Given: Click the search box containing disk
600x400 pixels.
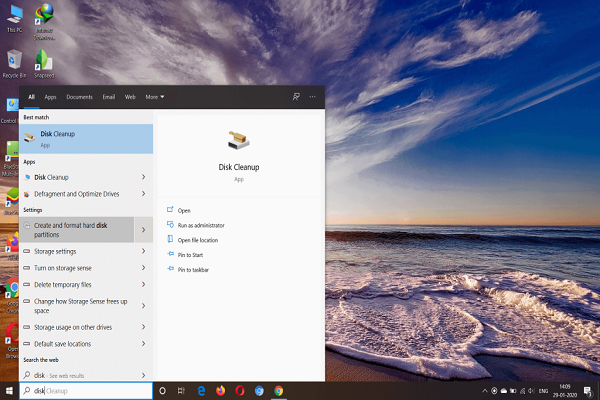Looking at the screenshot, I should tap(90, 390).
